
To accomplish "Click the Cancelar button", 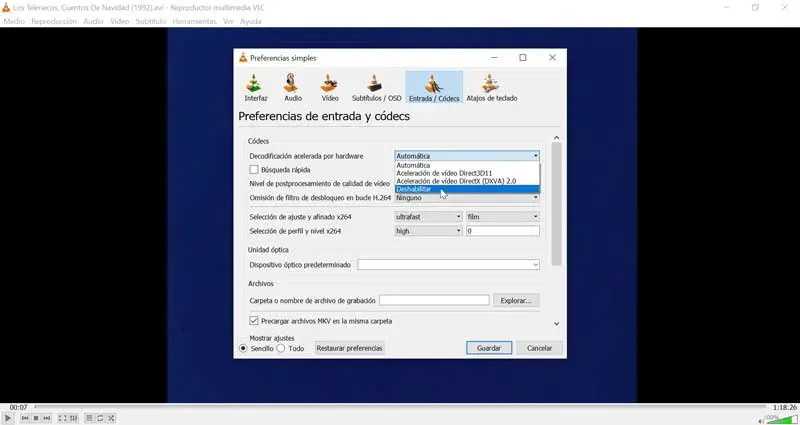I will [x=539, y=348].
